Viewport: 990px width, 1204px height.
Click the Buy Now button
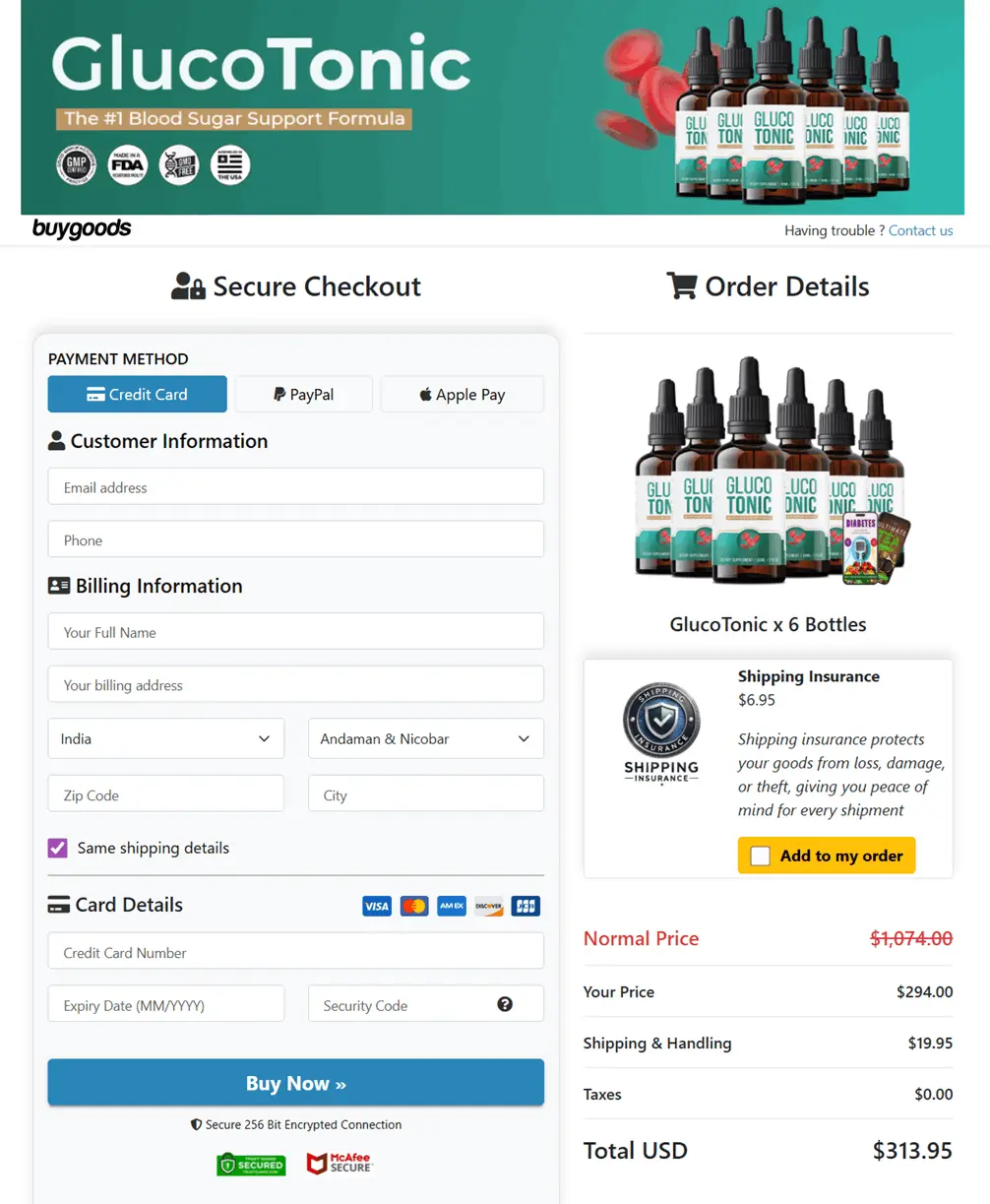296,1083
